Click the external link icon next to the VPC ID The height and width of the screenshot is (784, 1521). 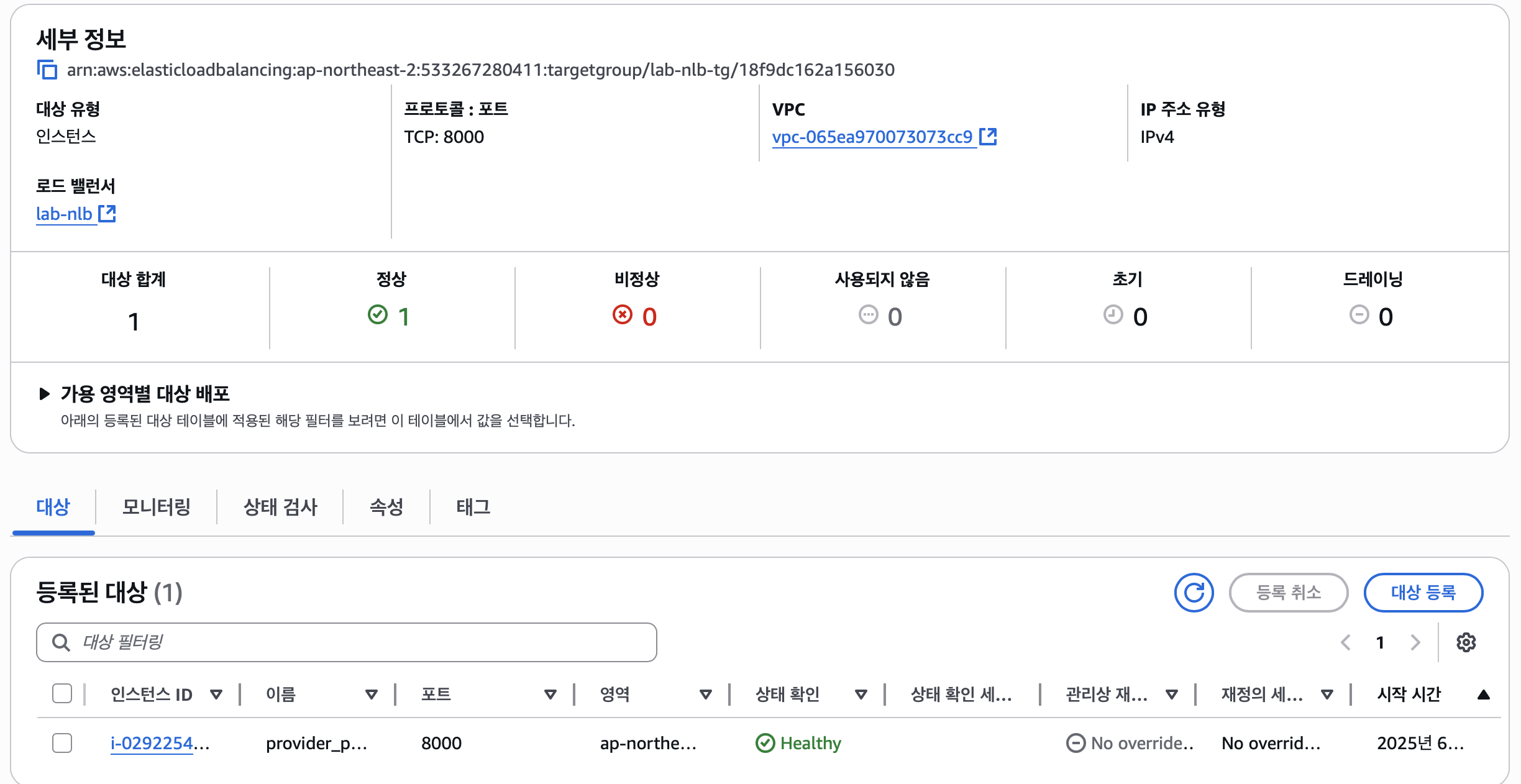coord(988,137)
